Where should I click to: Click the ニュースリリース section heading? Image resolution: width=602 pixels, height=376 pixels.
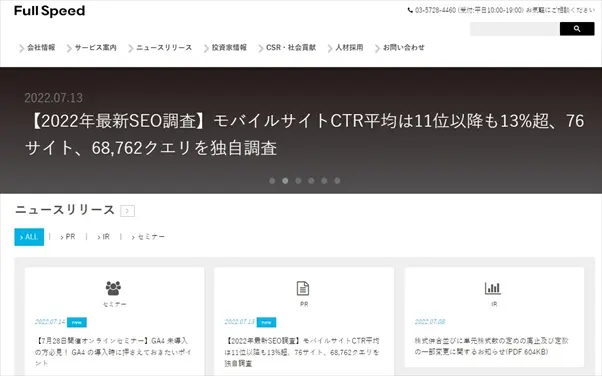pos(65,210)
